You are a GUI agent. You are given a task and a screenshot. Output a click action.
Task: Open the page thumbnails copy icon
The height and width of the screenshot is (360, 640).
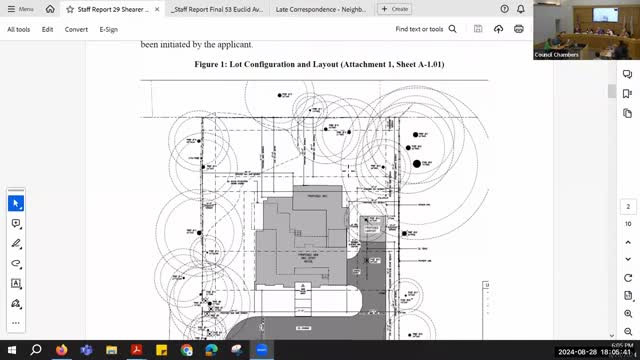click(628, 113)
